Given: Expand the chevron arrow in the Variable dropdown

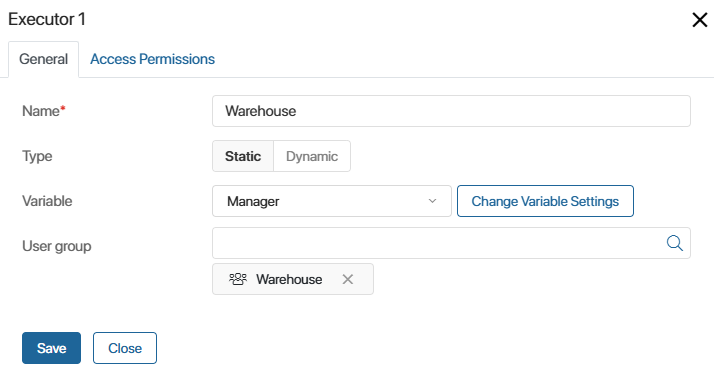Looking at the screenshot, I should 432,201.
